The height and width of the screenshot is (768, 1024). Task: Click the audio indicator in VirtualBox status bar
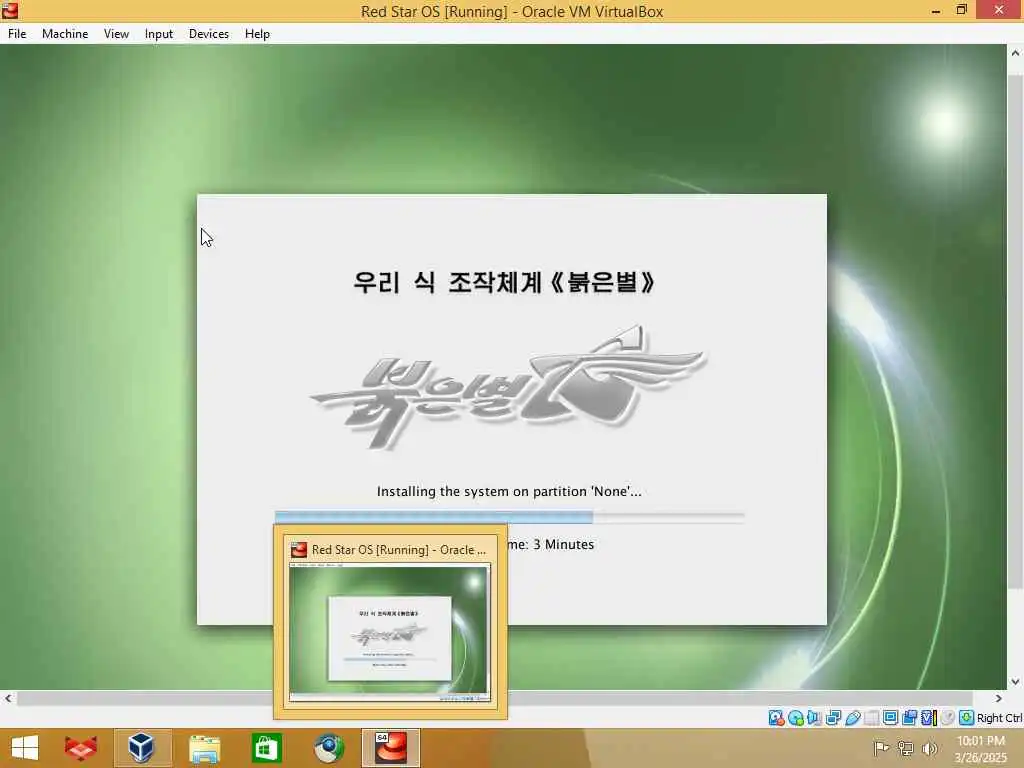[814, 718]
